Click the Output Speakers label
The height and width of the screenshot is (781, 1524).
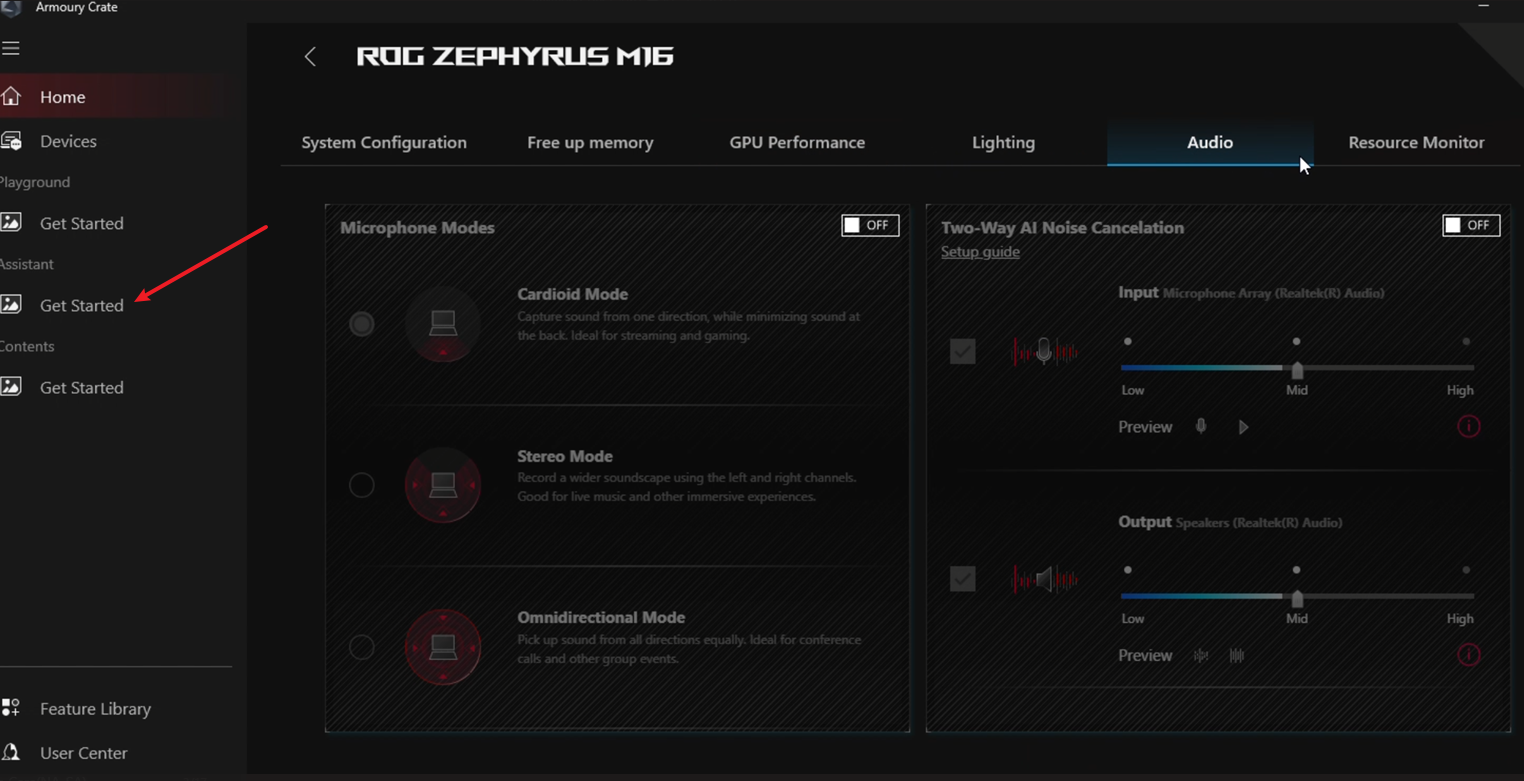[1259, 523]
